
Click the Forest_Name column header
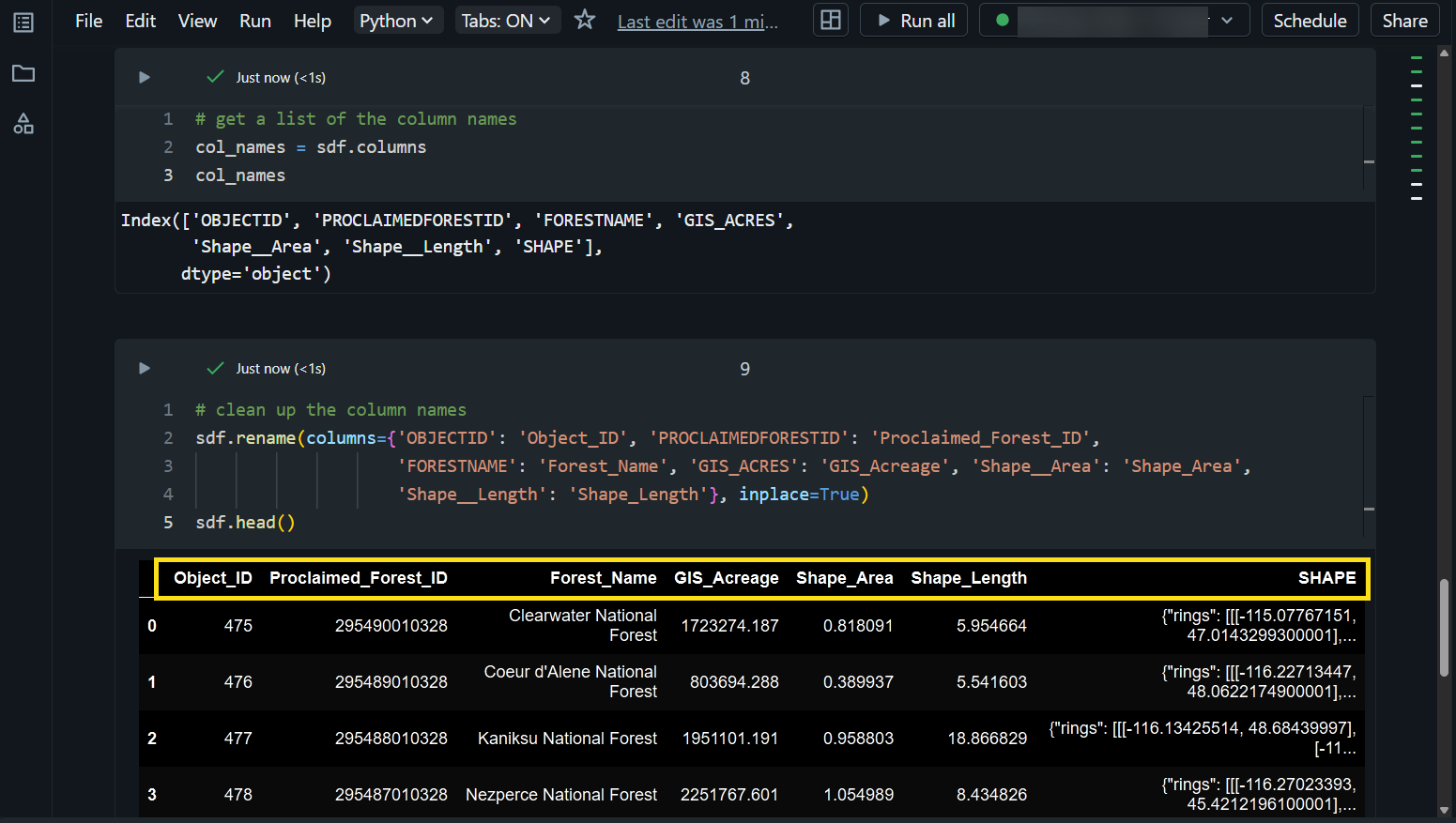[x=603, y=578]
